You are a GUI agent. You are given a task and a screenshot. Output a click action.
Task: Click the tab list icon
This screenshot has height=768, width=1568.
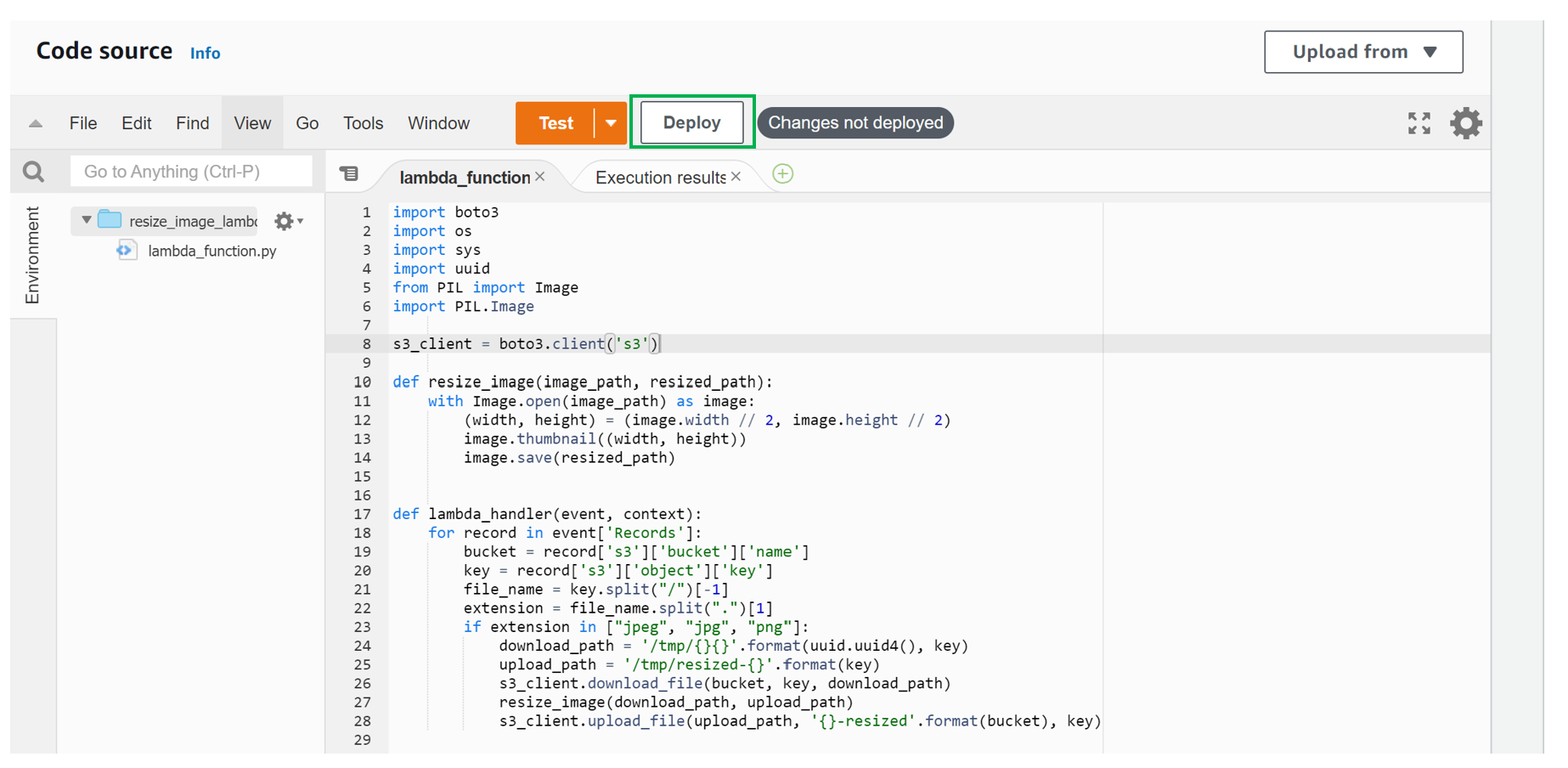pyautogui.click(x=349, y=174)
